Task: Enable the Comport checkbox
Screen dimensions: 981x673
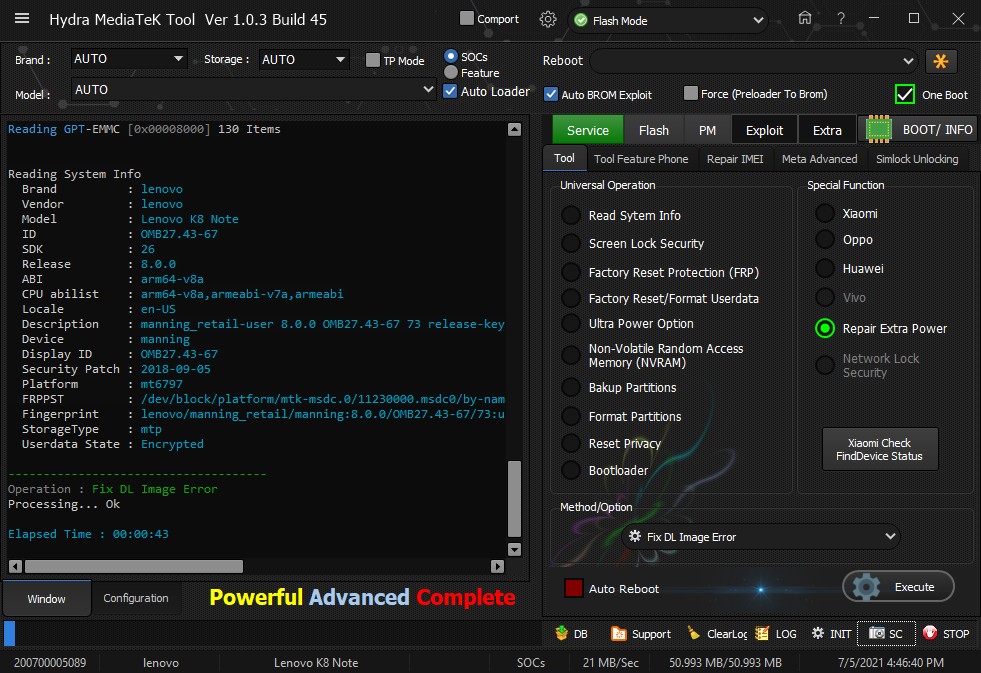Action: point(467,19)
